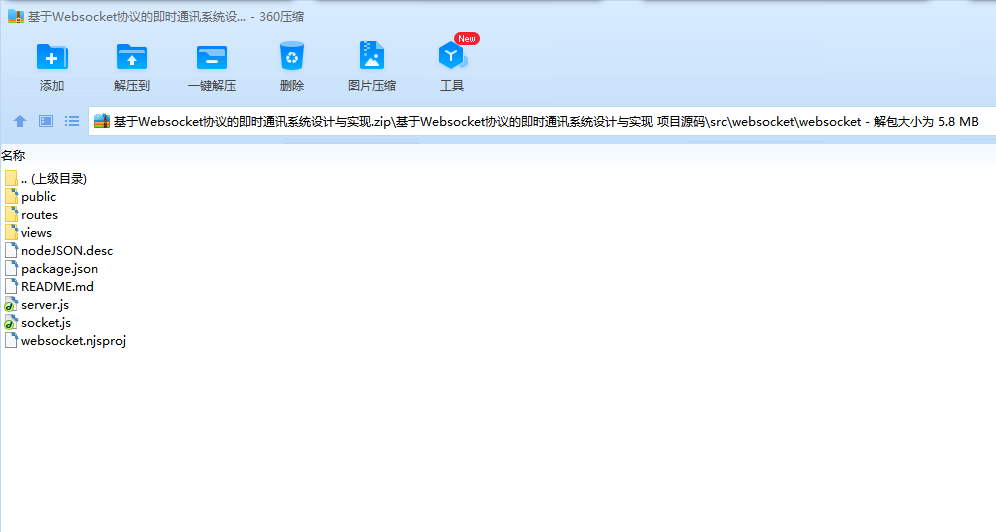This screenshot has width=996, height=532.
Task: Select the routes folder
Action: coord(31,215)
